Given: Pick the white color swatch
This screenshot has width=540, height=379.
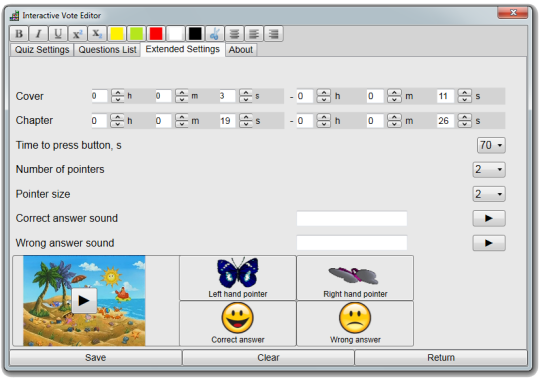Looking at the screenshot, I should (x=176, y=34).
